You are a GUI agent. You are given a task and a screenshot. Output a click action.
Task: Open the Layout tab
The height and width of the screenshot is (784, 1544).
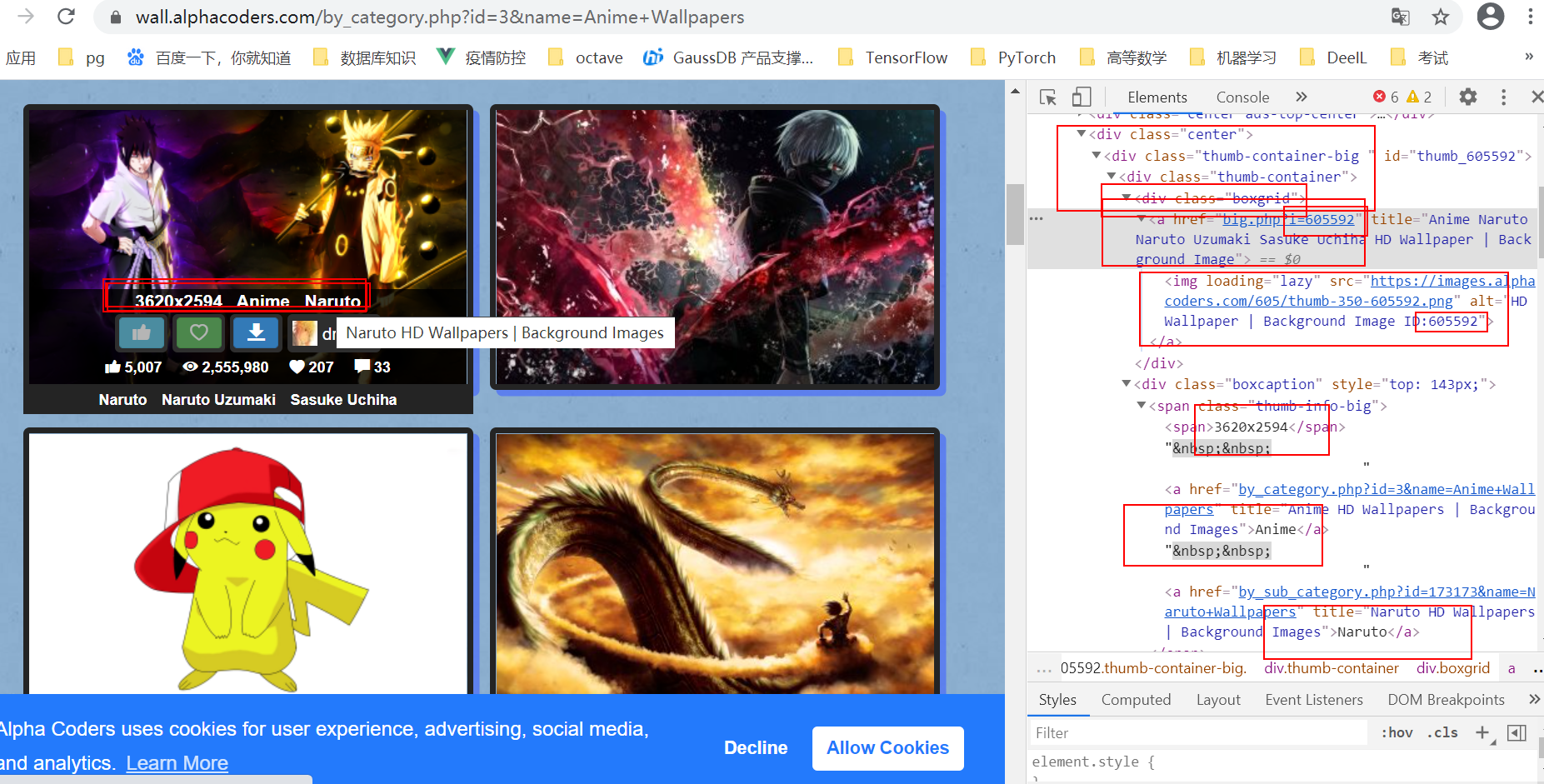click(1218, 700)
